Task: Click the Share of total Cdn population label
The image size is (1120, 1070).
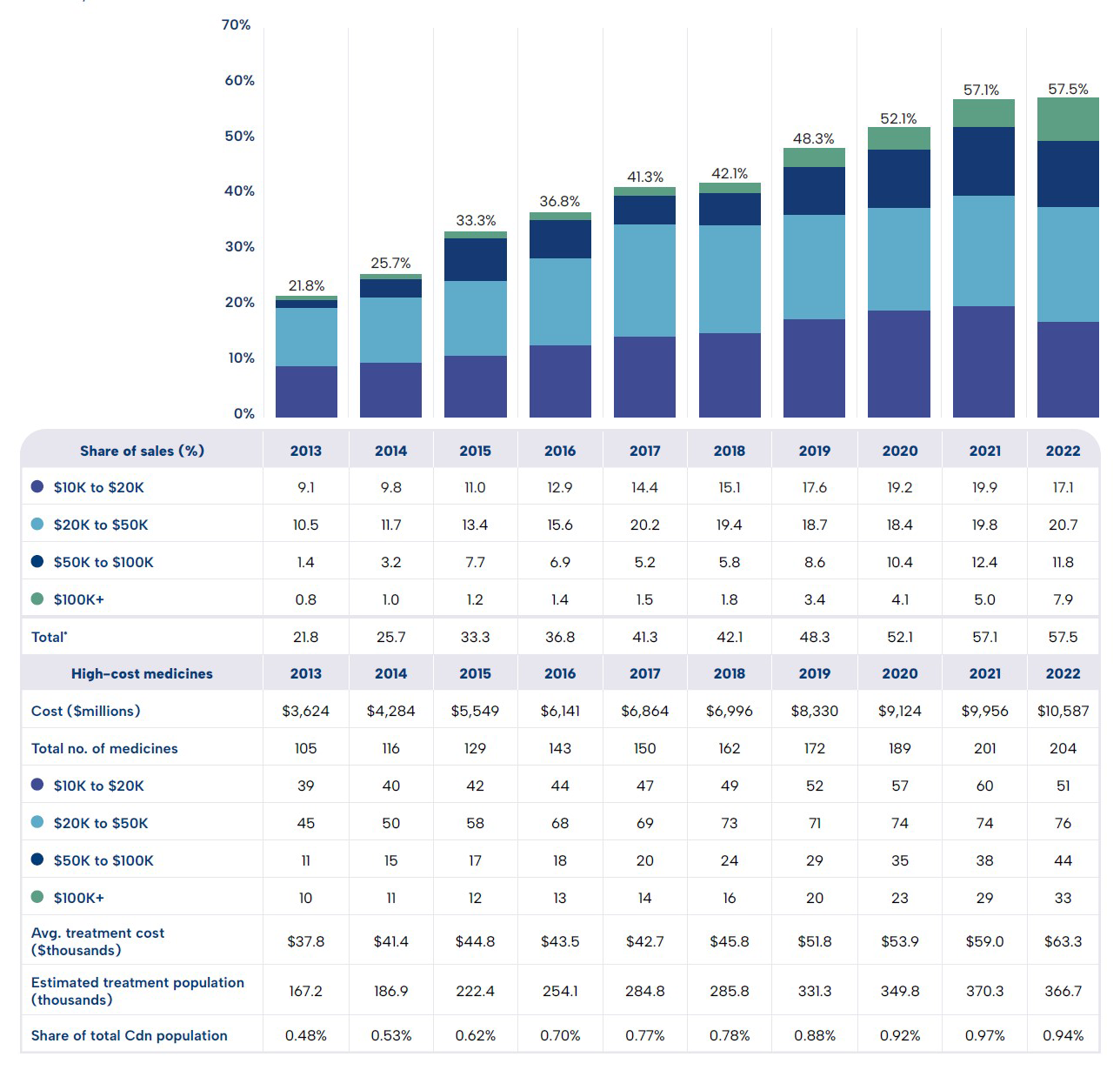Action: pos(129,1035)
